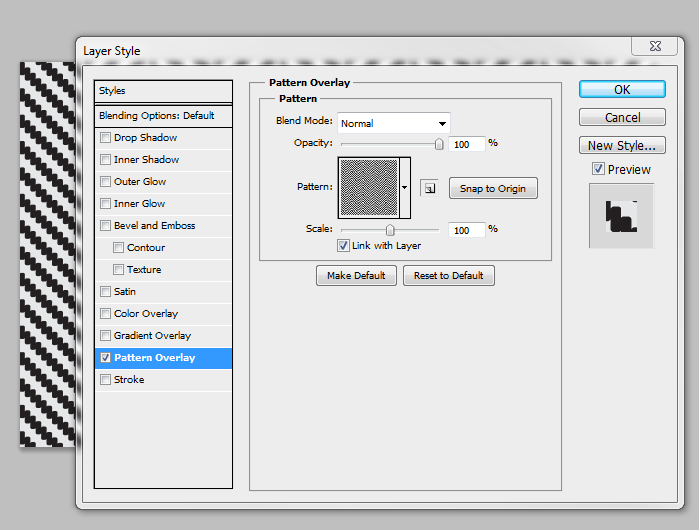Toggle the Color Overlay checkbox
This screenshot has width=699, height=530.
105,313
